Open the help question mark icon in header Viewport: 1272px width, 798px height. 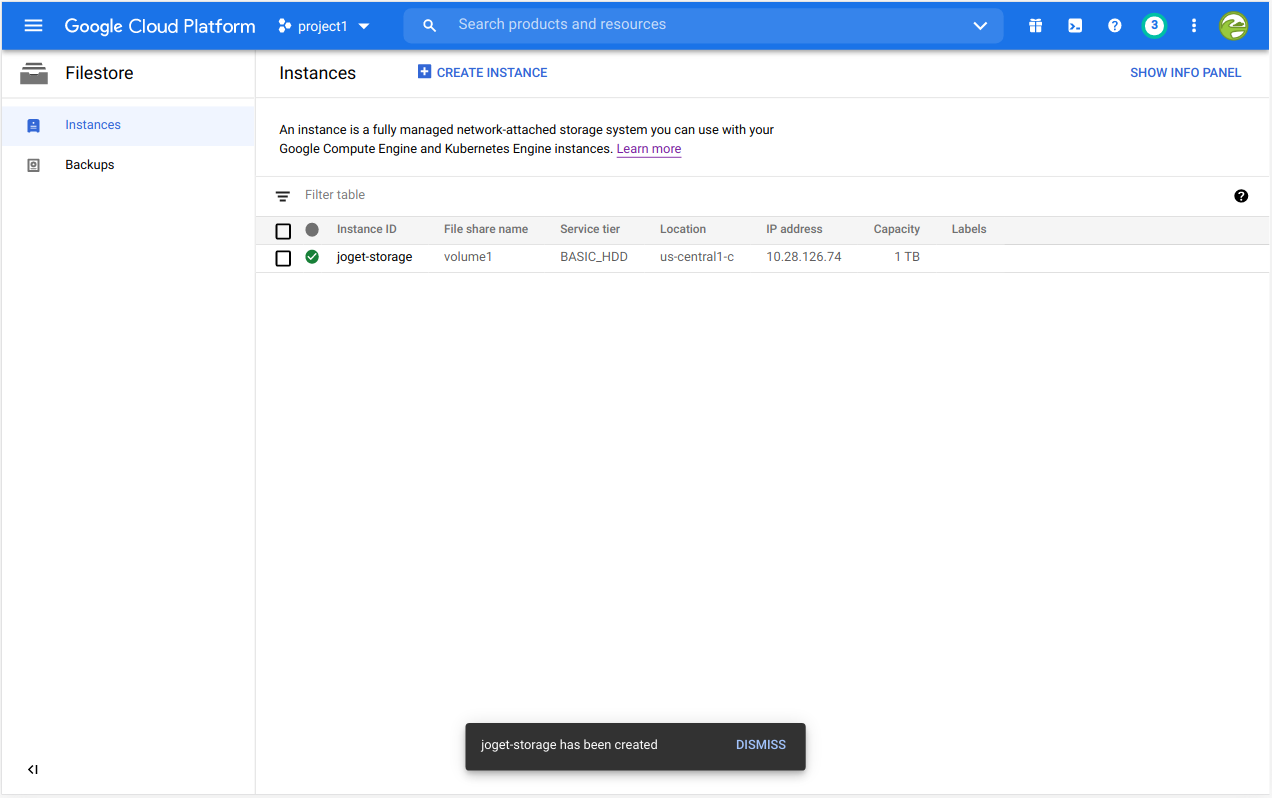[x=1114, y=26]
